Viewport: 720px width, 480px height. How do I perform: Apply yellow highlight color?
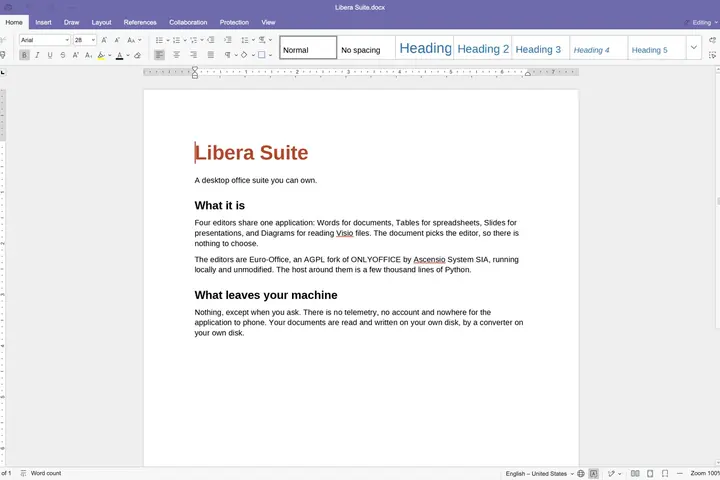pos(101,55)
